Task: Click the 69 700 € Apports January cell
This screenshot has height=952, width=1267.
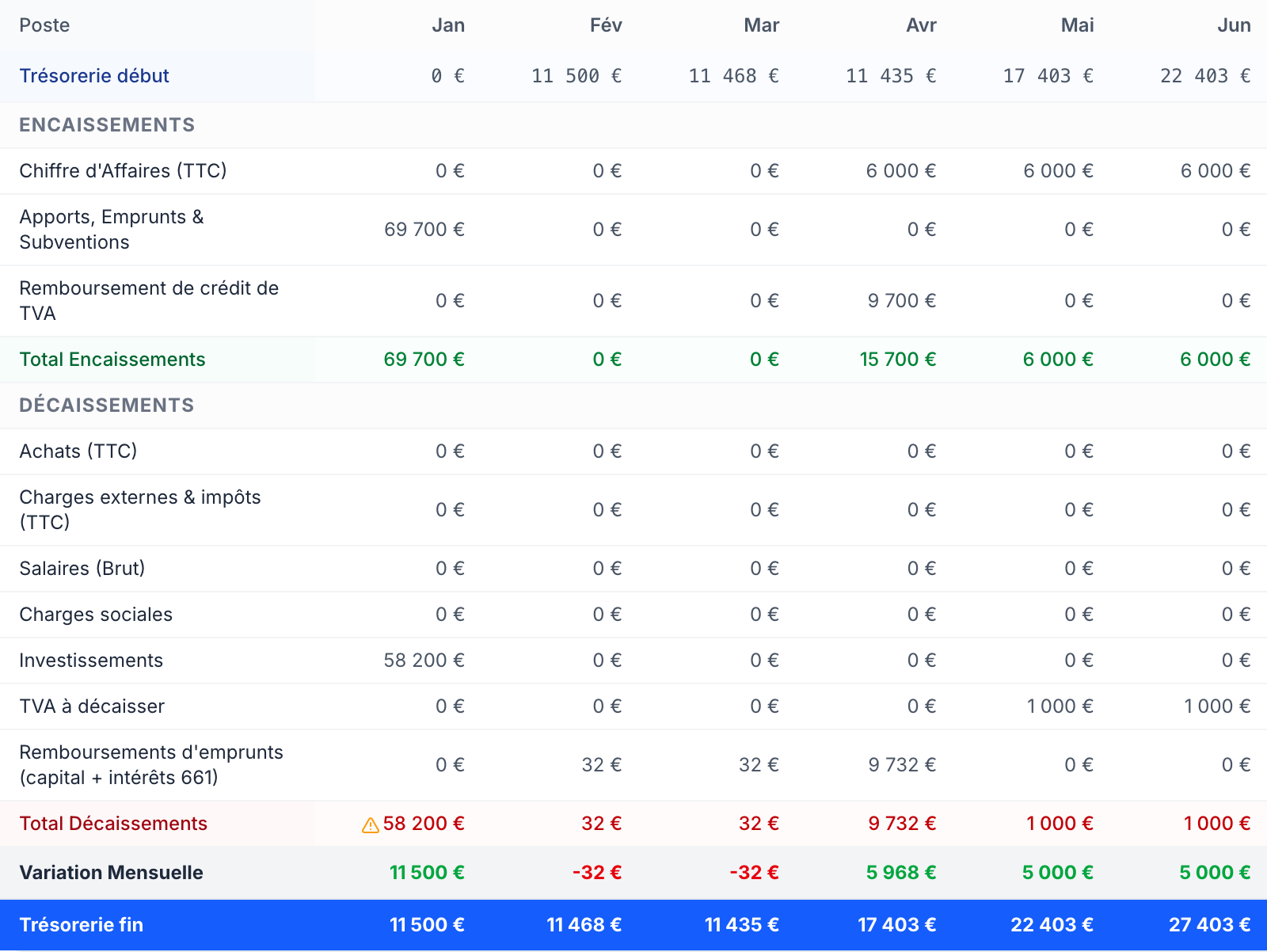Action: [424, 230]
